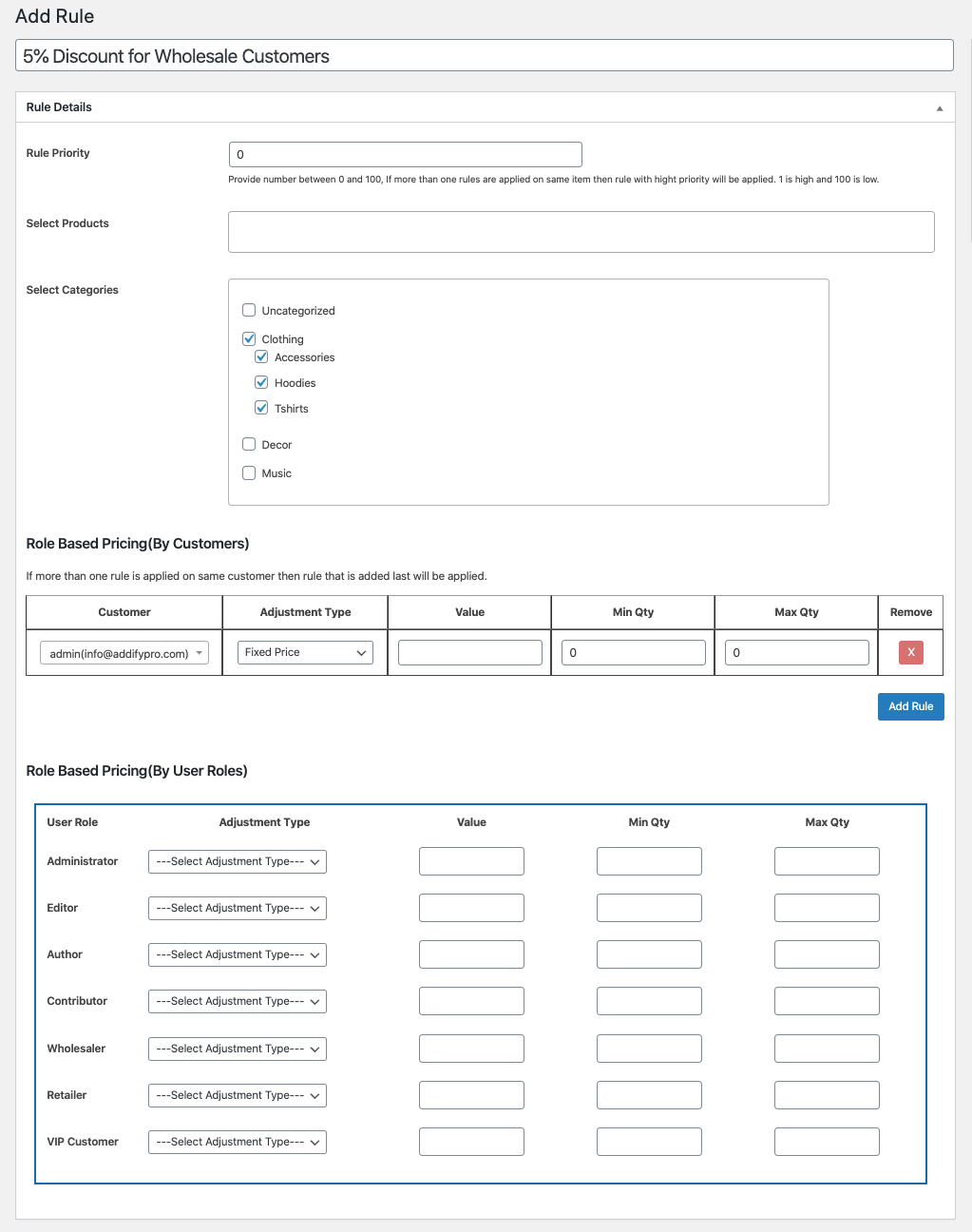Uncheck the Clothing category
Image resolution: width=972 pixels, height=1232 pixels.
click(249, 338)
